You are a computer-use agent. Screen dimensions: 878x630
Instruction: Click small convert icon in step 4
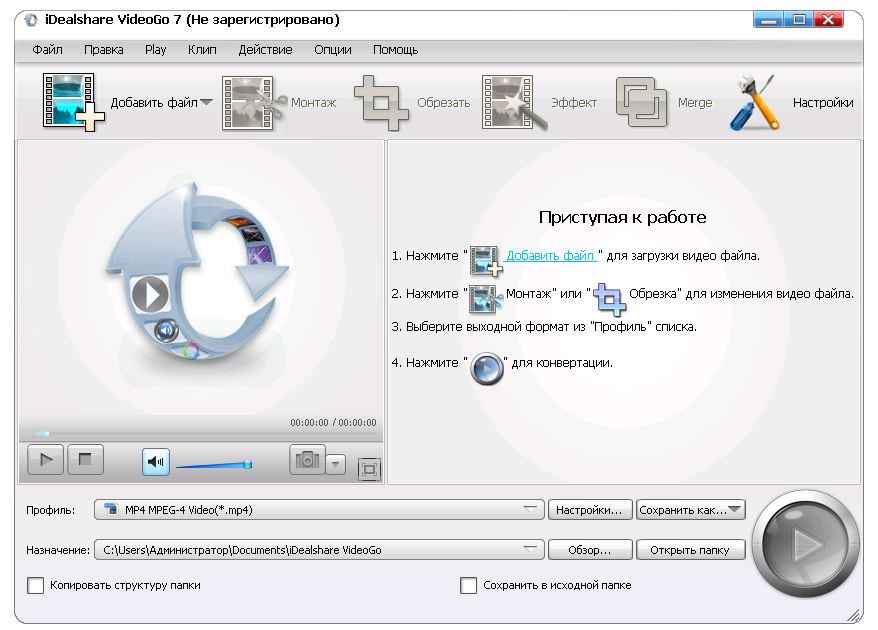(487, 368)
